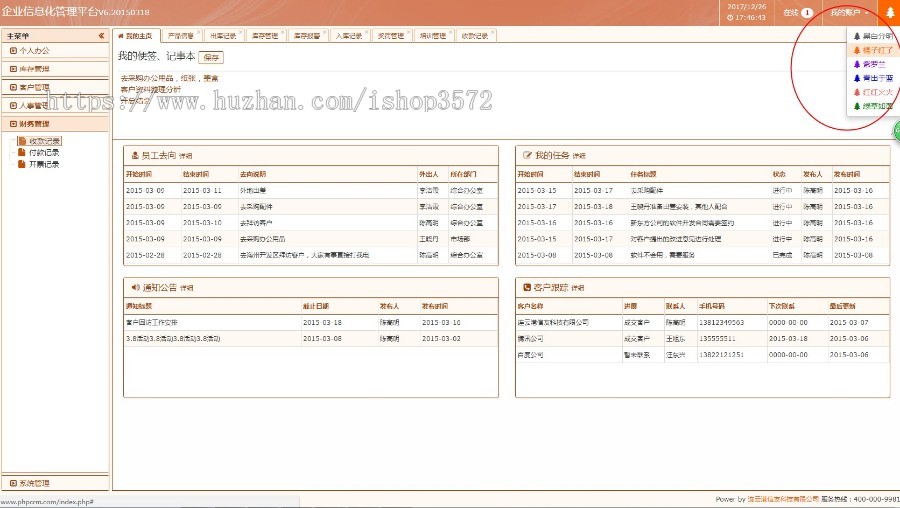Screen dimensions: 900x508
Task: Open 详细 link beside 客户跟踪
Action: pos(578,288)
